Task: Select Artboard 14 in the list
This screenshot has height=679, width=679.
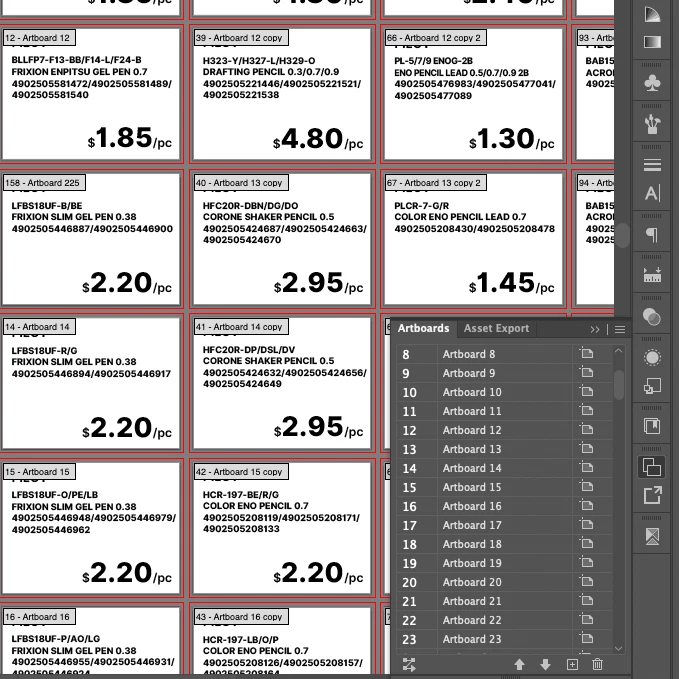Action: [504, 468]
